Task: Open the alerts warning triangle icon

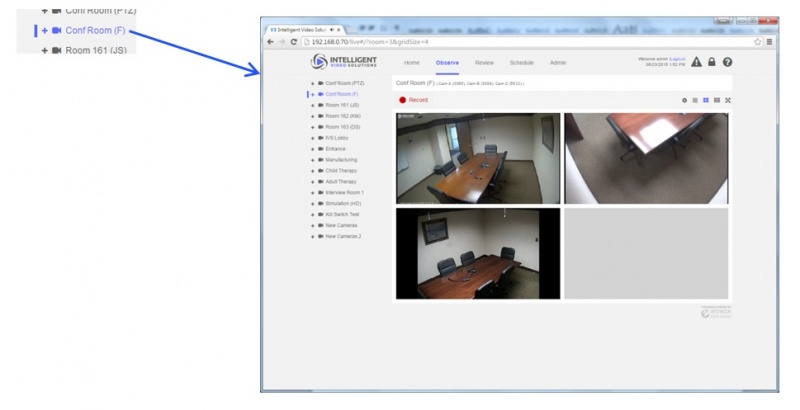Action: (696, 62)
